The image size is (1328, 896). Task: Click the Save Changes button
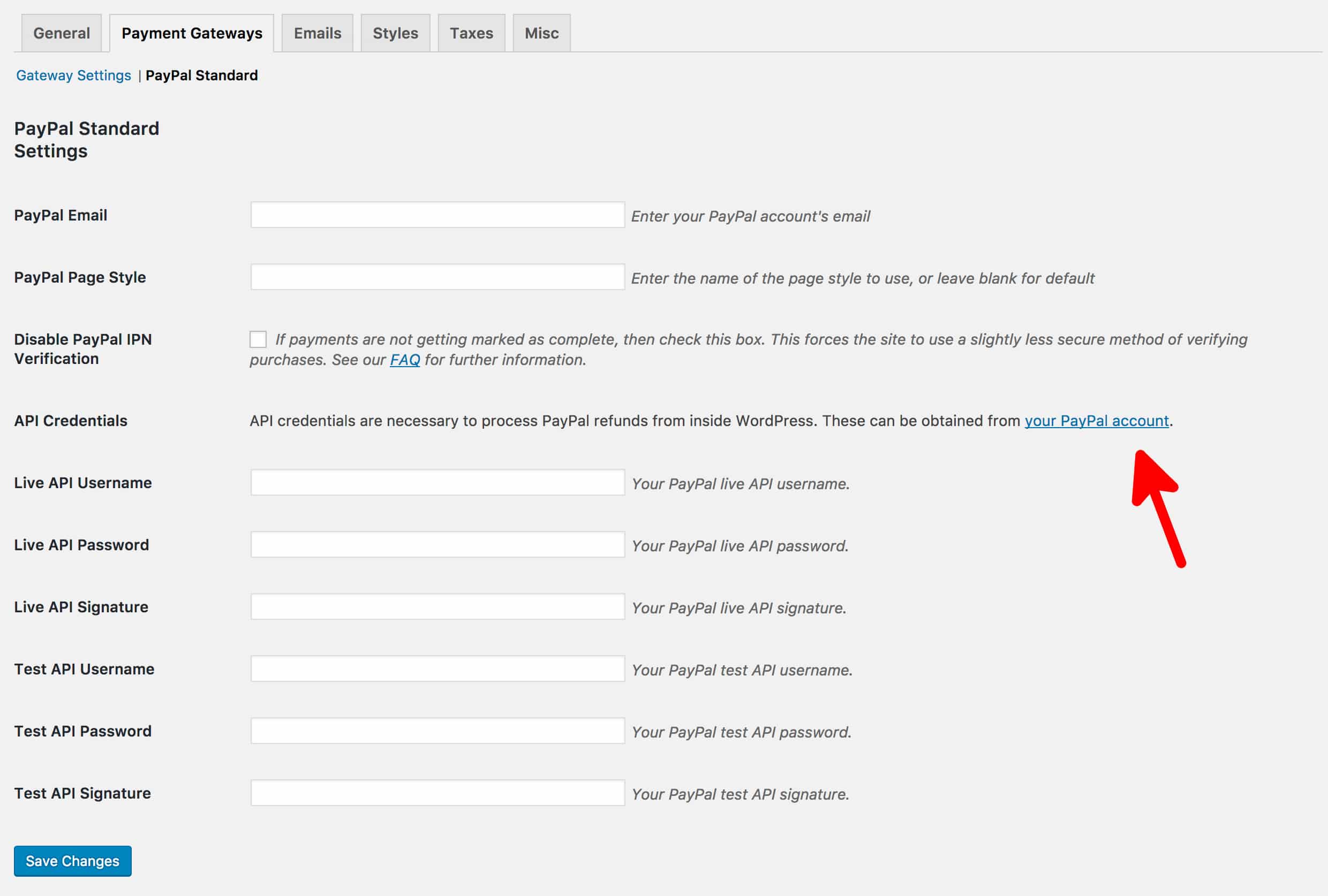point(73,861)
